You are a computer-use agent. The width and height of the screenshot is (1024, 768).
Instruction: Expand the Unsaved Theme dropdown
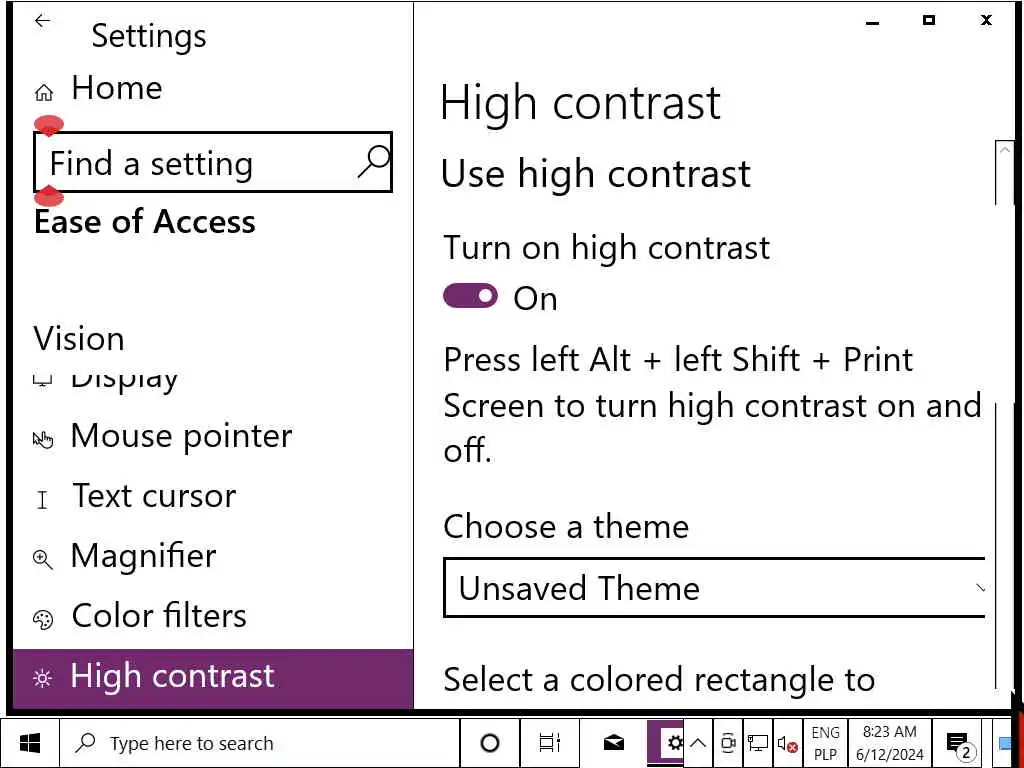[x=714, y=588]
